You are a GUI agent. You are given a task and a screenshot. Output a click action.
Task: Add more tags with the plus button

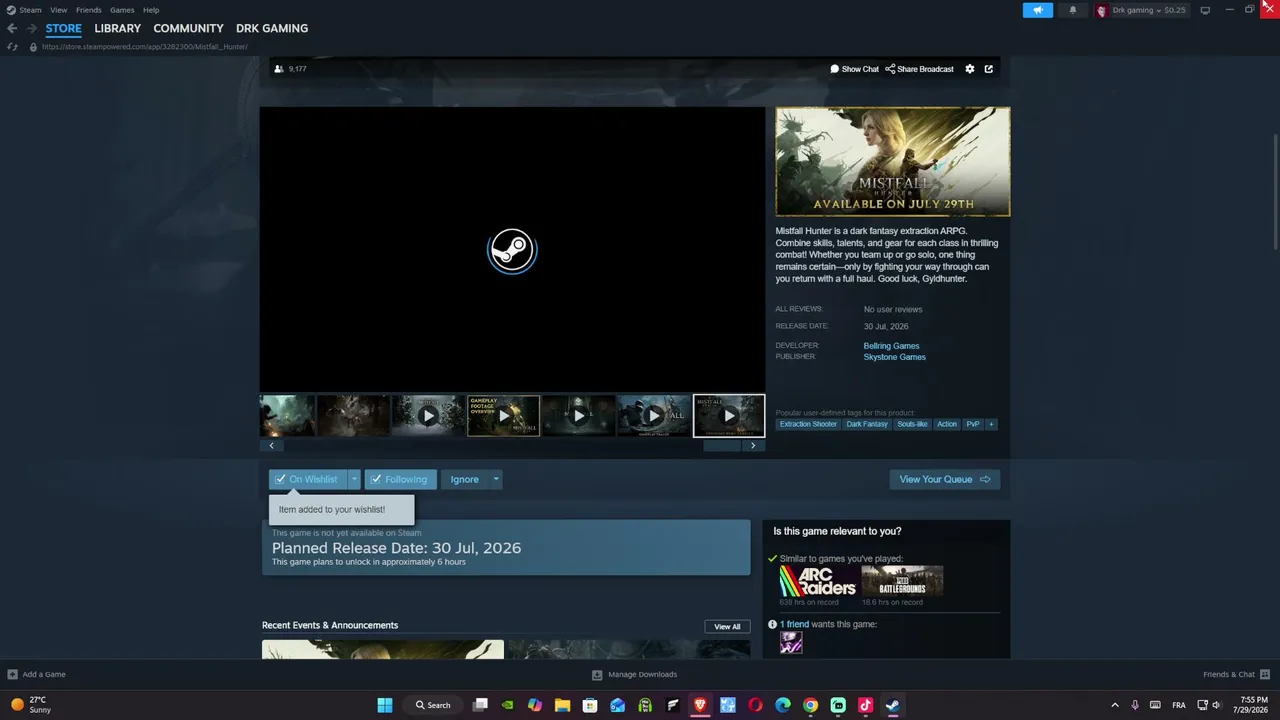991,424
